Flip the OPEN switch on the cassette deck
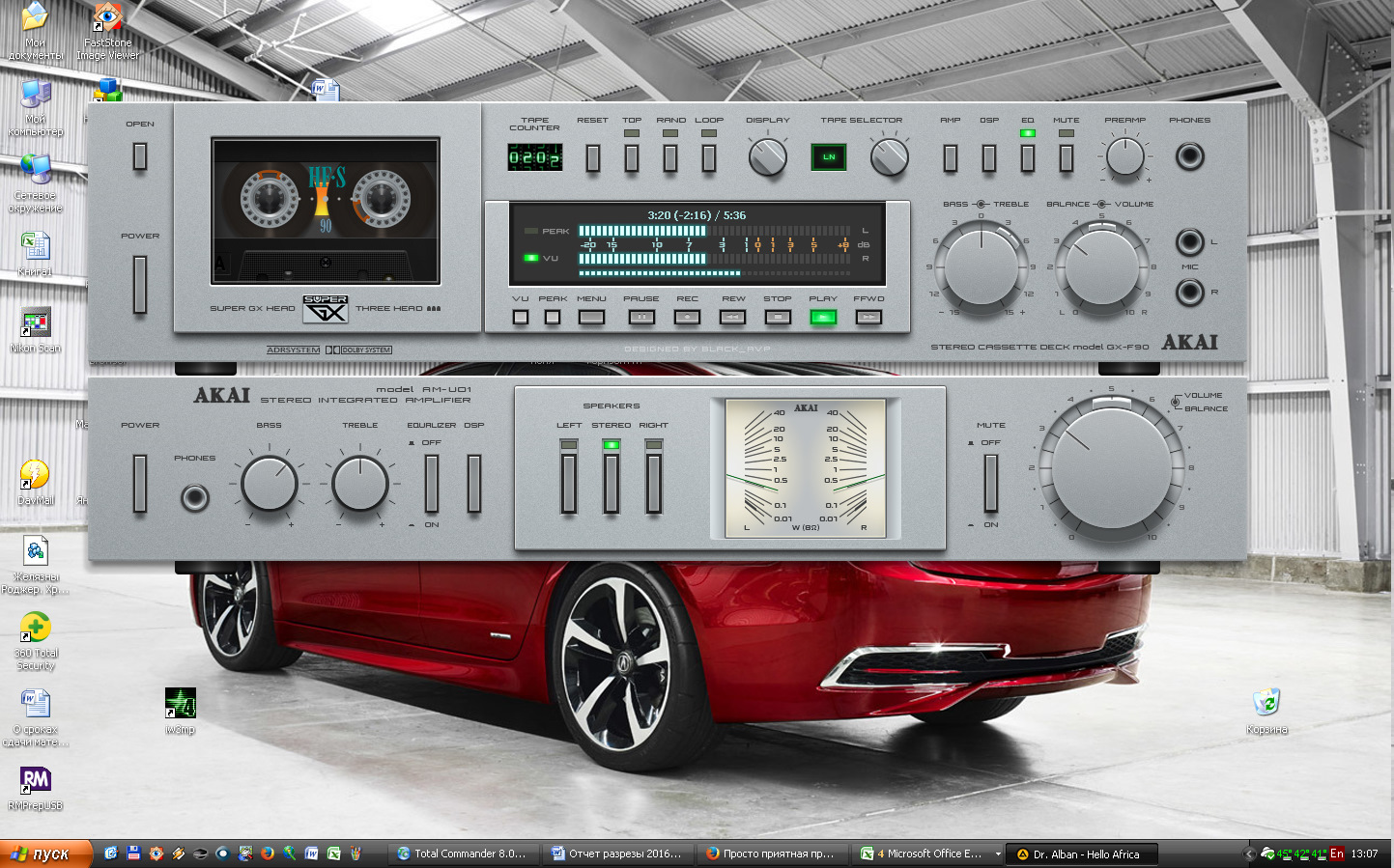This screenshot has width=1394, height=868. click(140, 156)
